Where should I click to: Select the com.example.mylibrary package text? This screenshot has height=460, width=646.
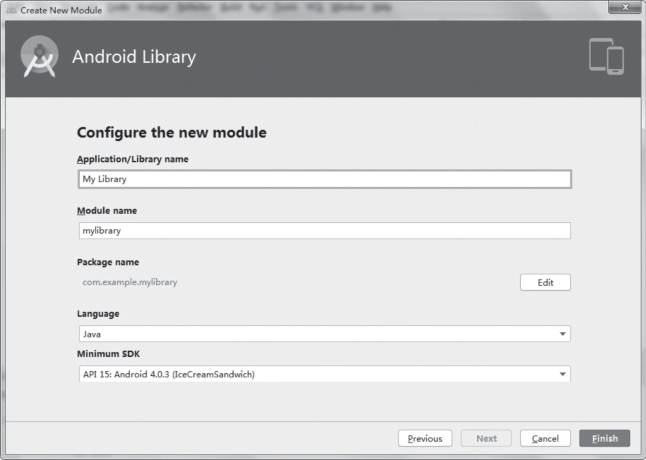(130, 282)
